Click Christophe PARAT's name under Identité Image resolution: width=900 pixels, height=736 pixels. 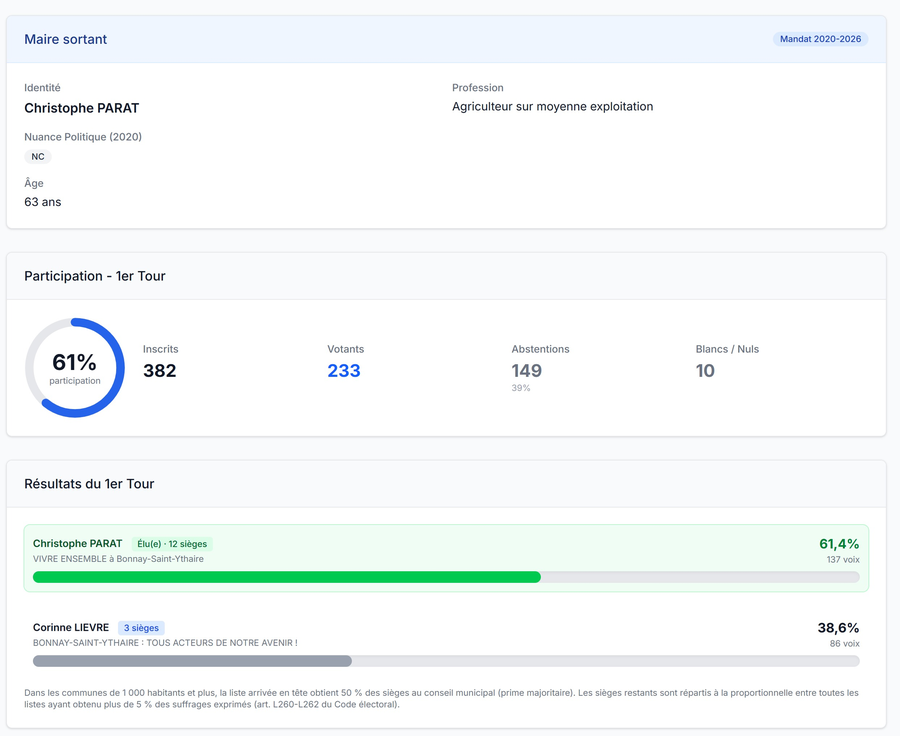coord(82,108)
